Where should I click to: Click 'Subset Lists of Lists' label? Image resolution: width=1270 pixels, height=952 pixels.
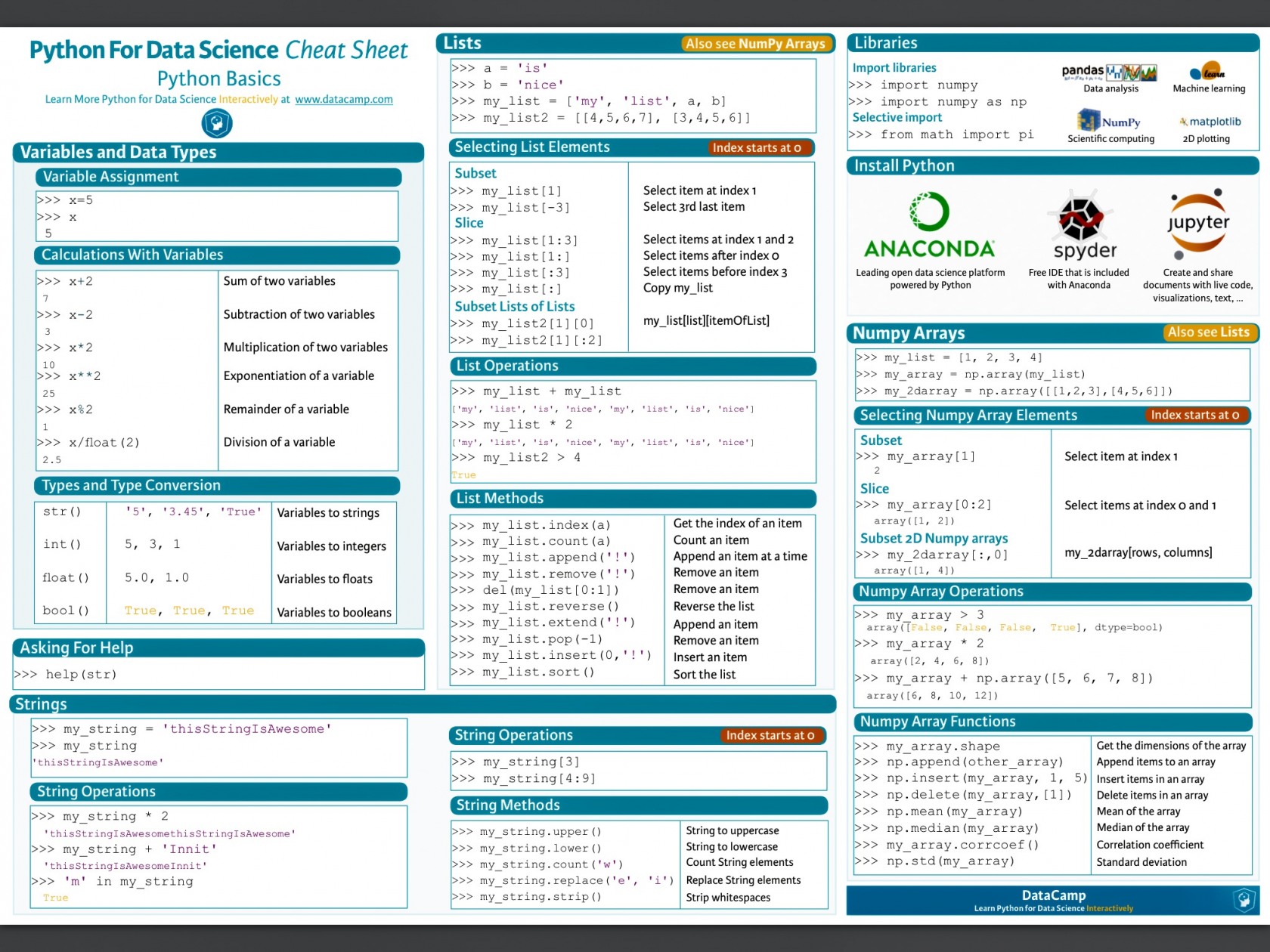(515, 307)
